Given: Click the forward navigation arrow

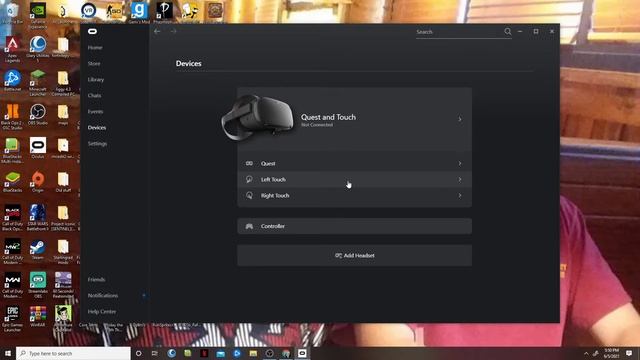Looking at the screenshot, I should point(173,31).
